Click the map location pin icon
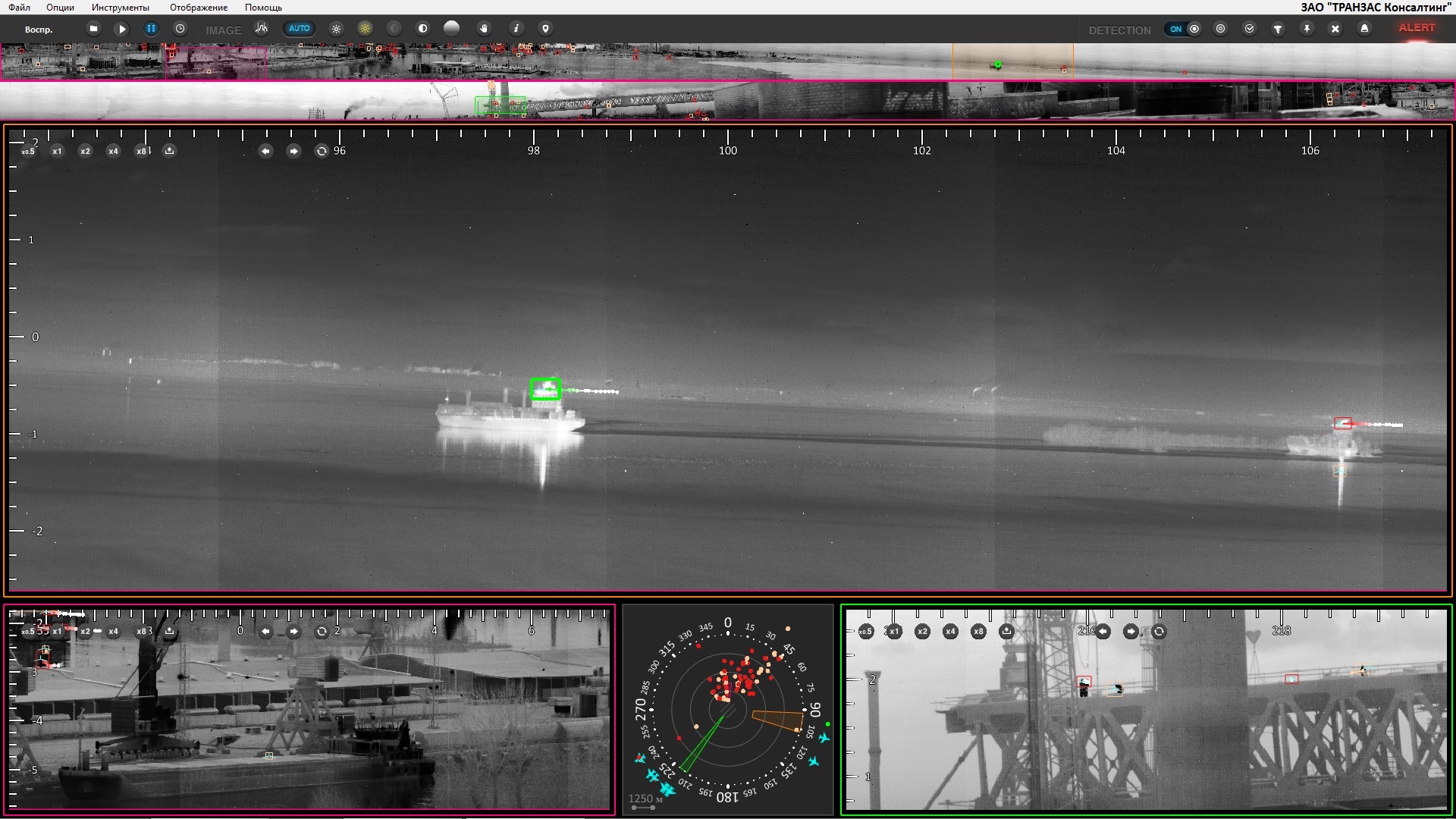The width and height of the screenshot is (1456, 819). coord(544,29)
